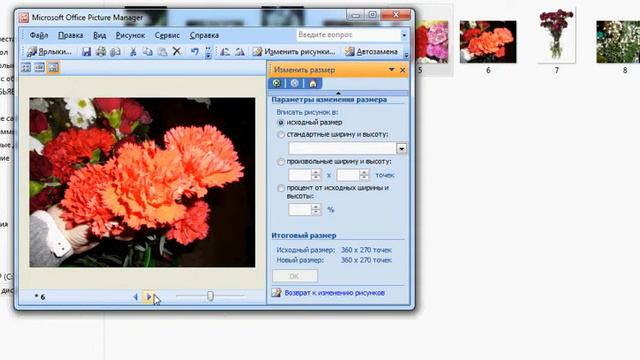Open the Сервис menu
This screenshot has height=360, width=640.
[167, 36]
